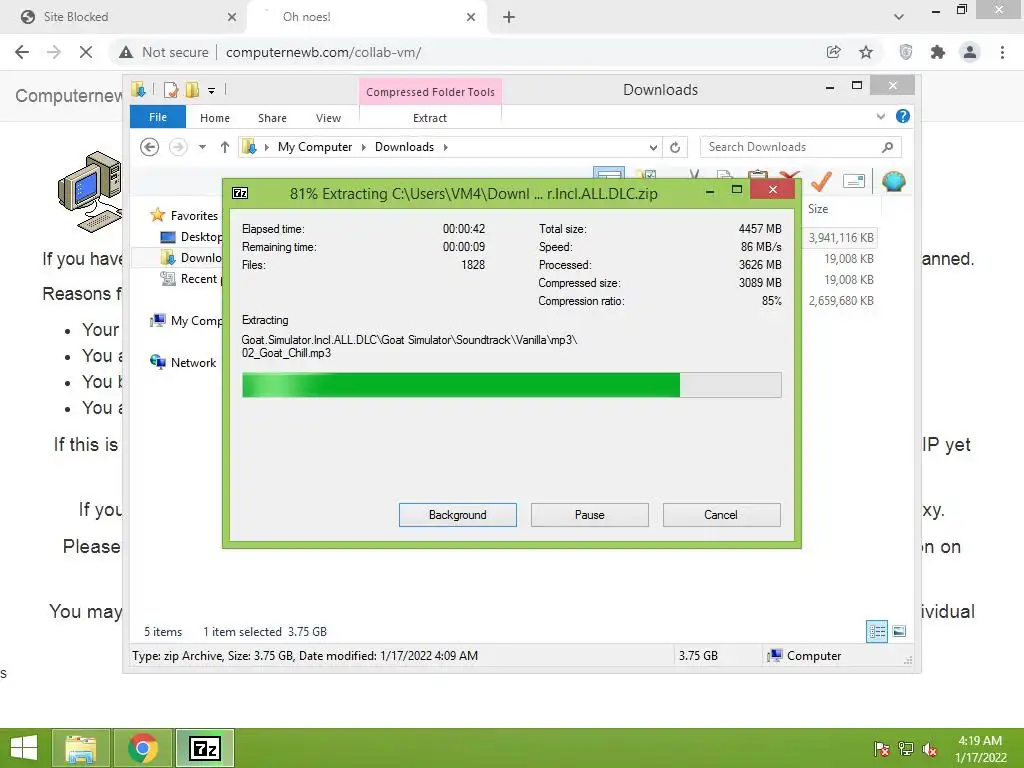1024x768 pixels.
Task: Click the 7z icon in the dialog title
Action: [240, 193]
